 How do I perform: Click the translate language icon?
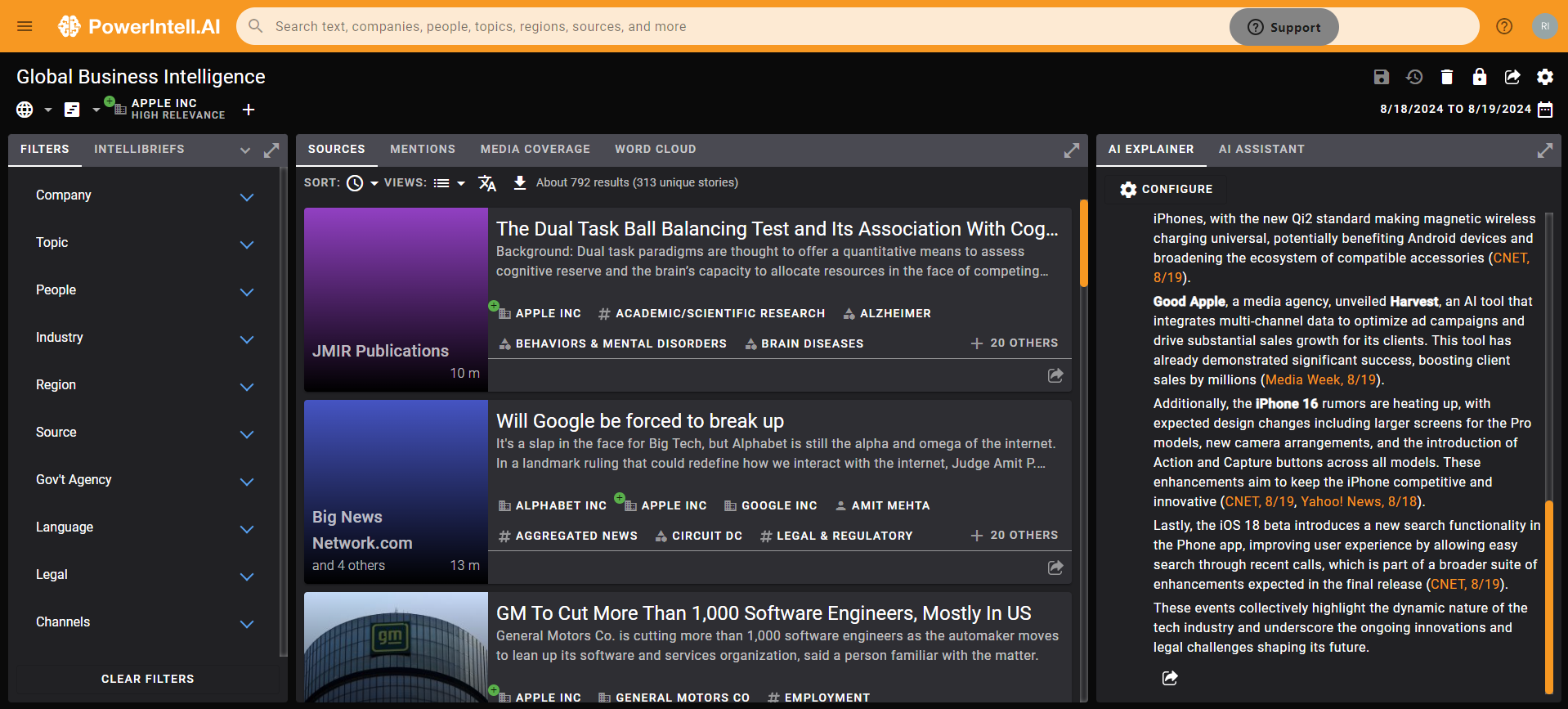(x=487, y=183)
